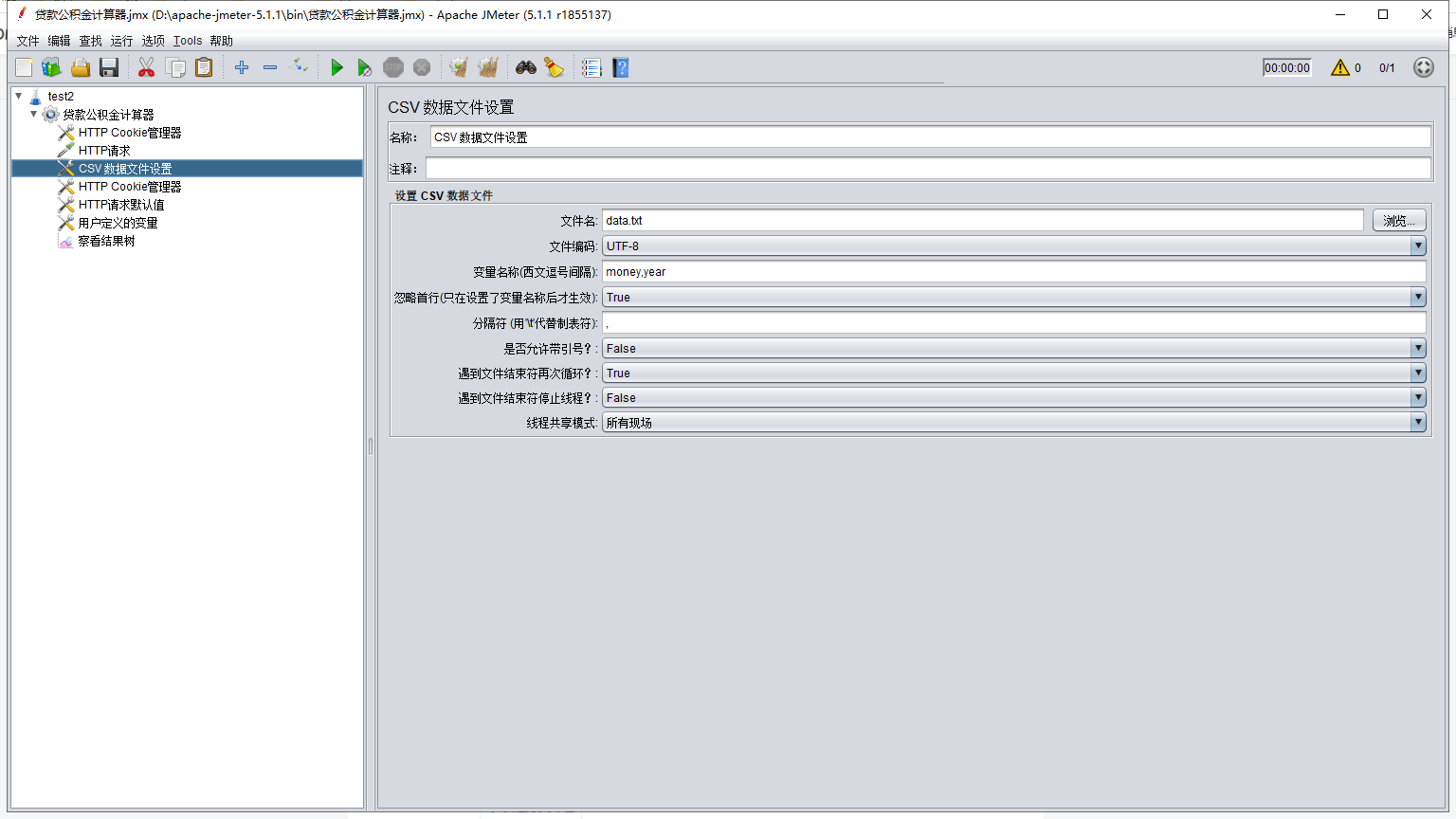Select 用户定义的变量 in tree
The image size is (1456, 819).
point(118,223)
